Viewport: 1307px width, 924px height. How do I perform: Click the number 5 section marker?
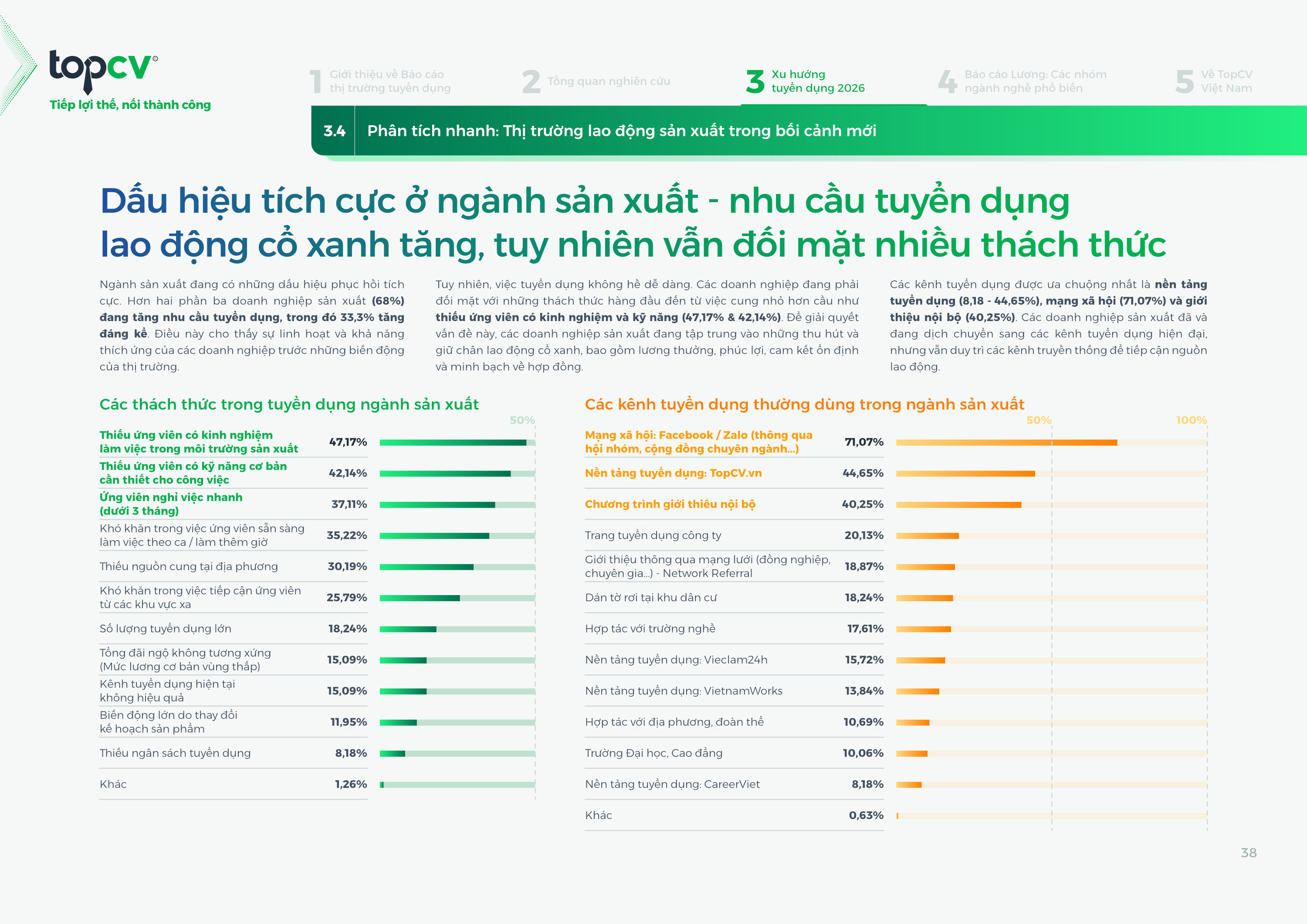click(1184, 81)
